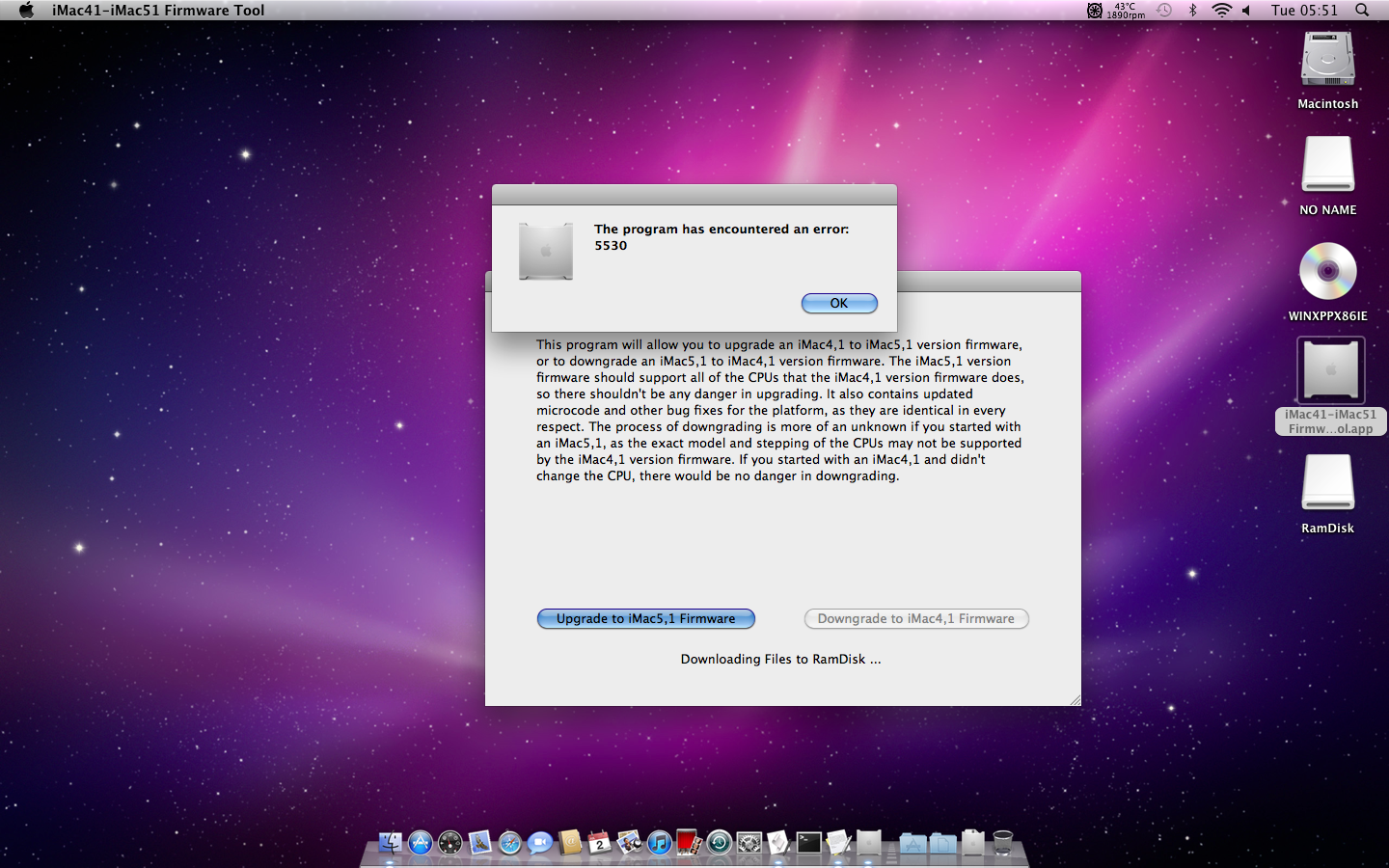Open Time Machine in the Dock
This screenshot has width=1389, height=868.
click(x=720, y=842)
